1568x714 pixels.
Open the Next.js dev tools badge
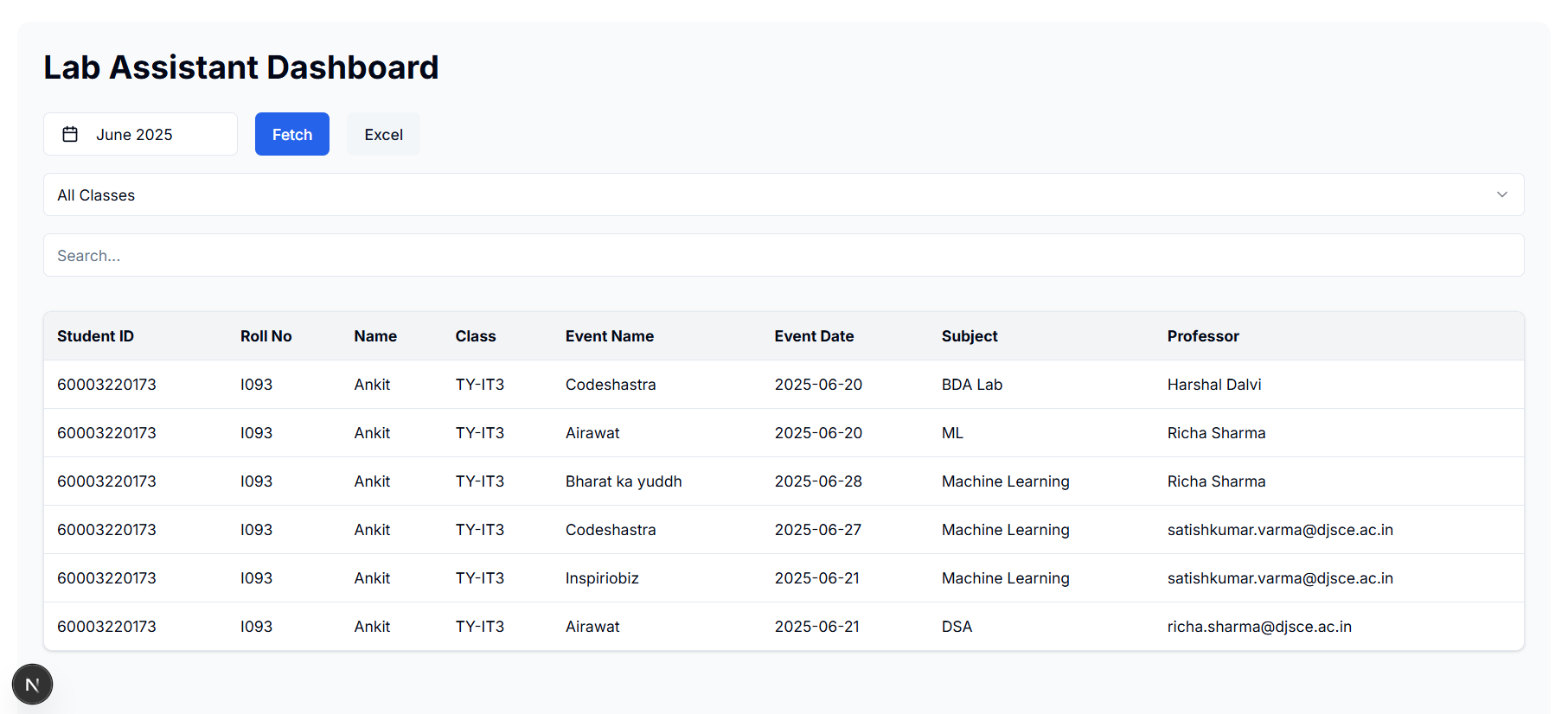[32, 685]
